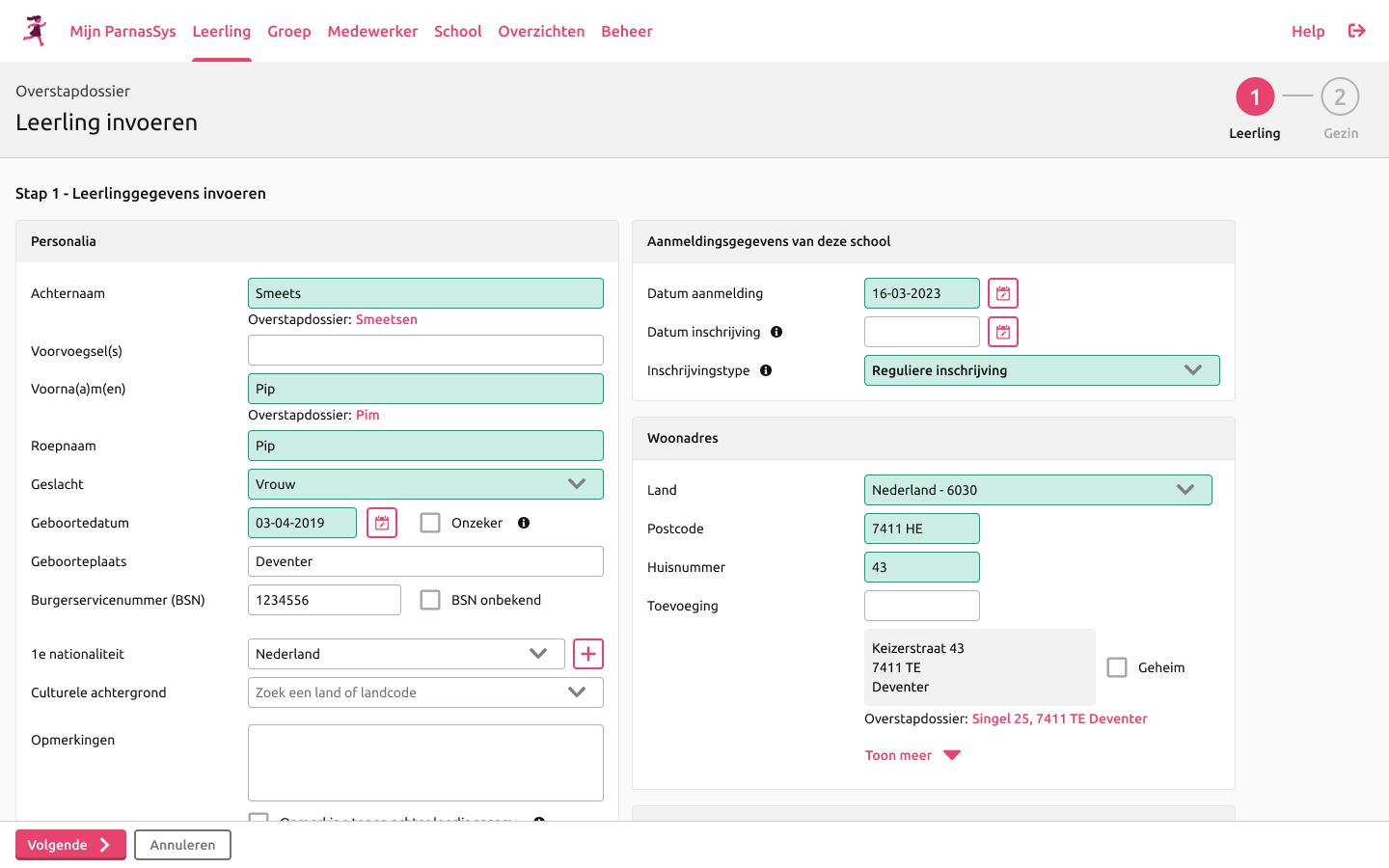Click the Volgende button
This screenshot has height=868, width=1389.
click(x=70, y=845)
